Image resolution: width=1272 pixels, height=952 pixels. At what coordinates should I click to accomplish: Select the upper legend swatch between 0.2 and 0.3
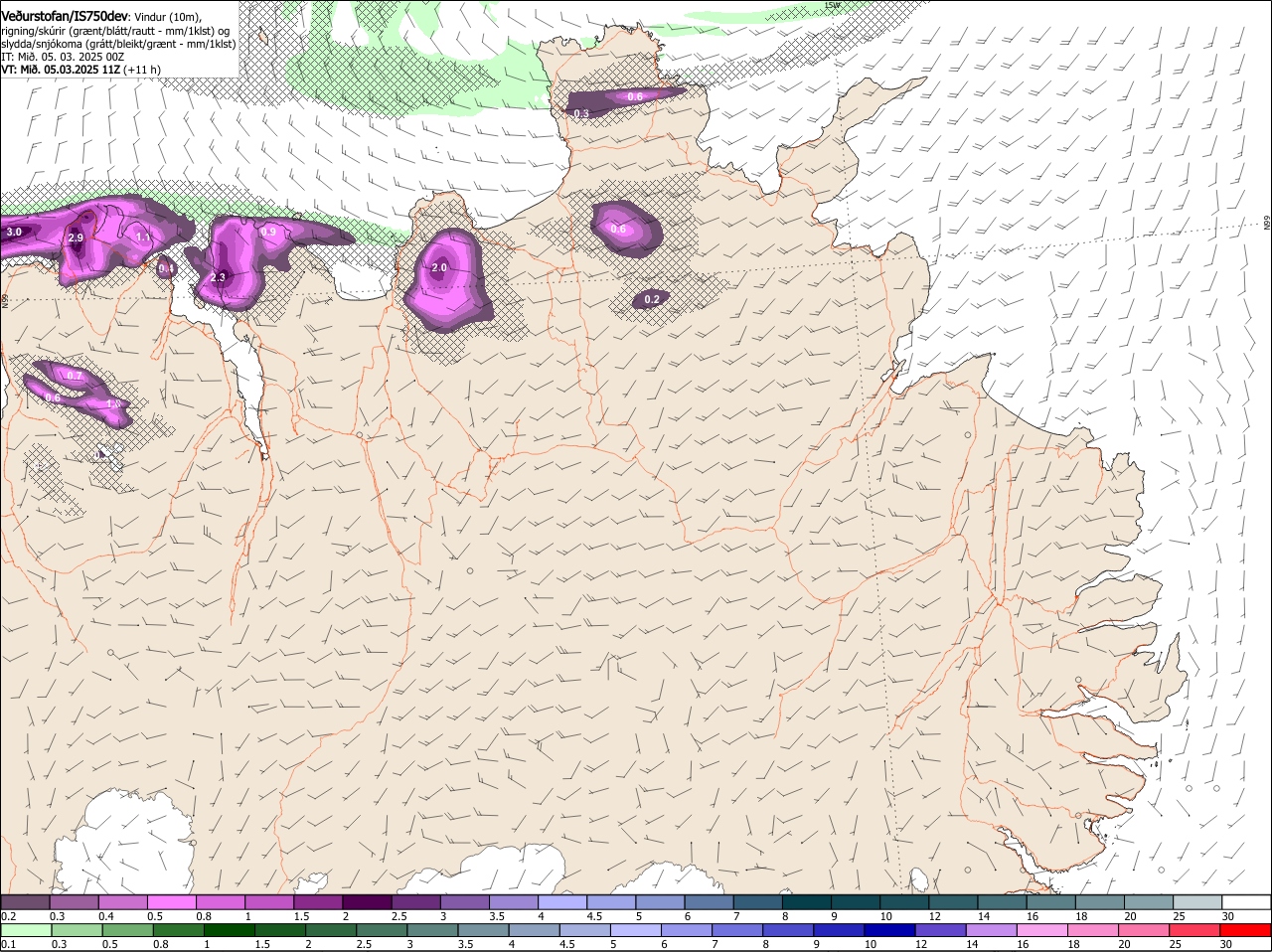coord(25,901)
